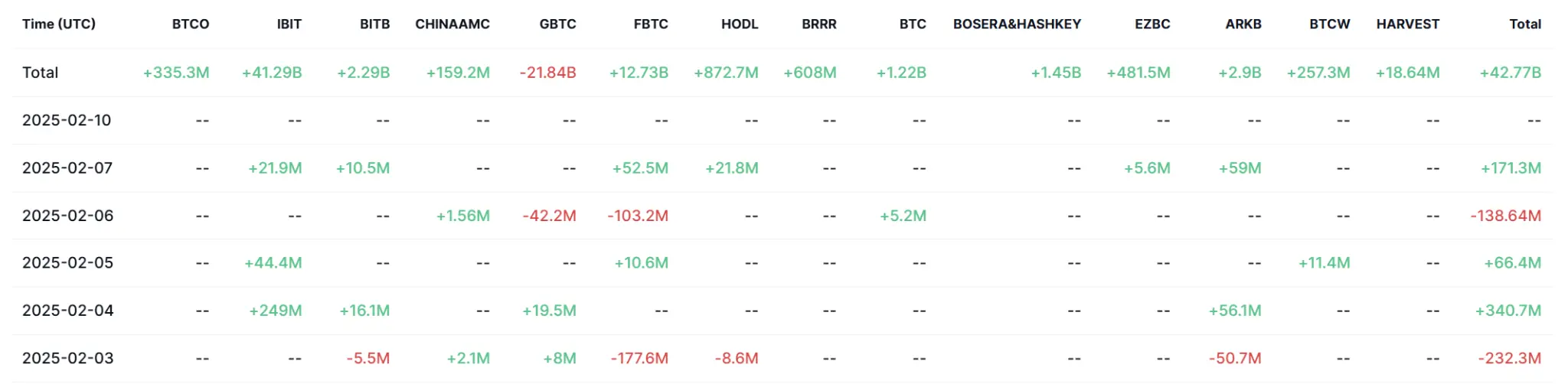This screenshot has height=384, width=1568.
Task: Click the 2025-02-10 row date
Action: (67, 120)
